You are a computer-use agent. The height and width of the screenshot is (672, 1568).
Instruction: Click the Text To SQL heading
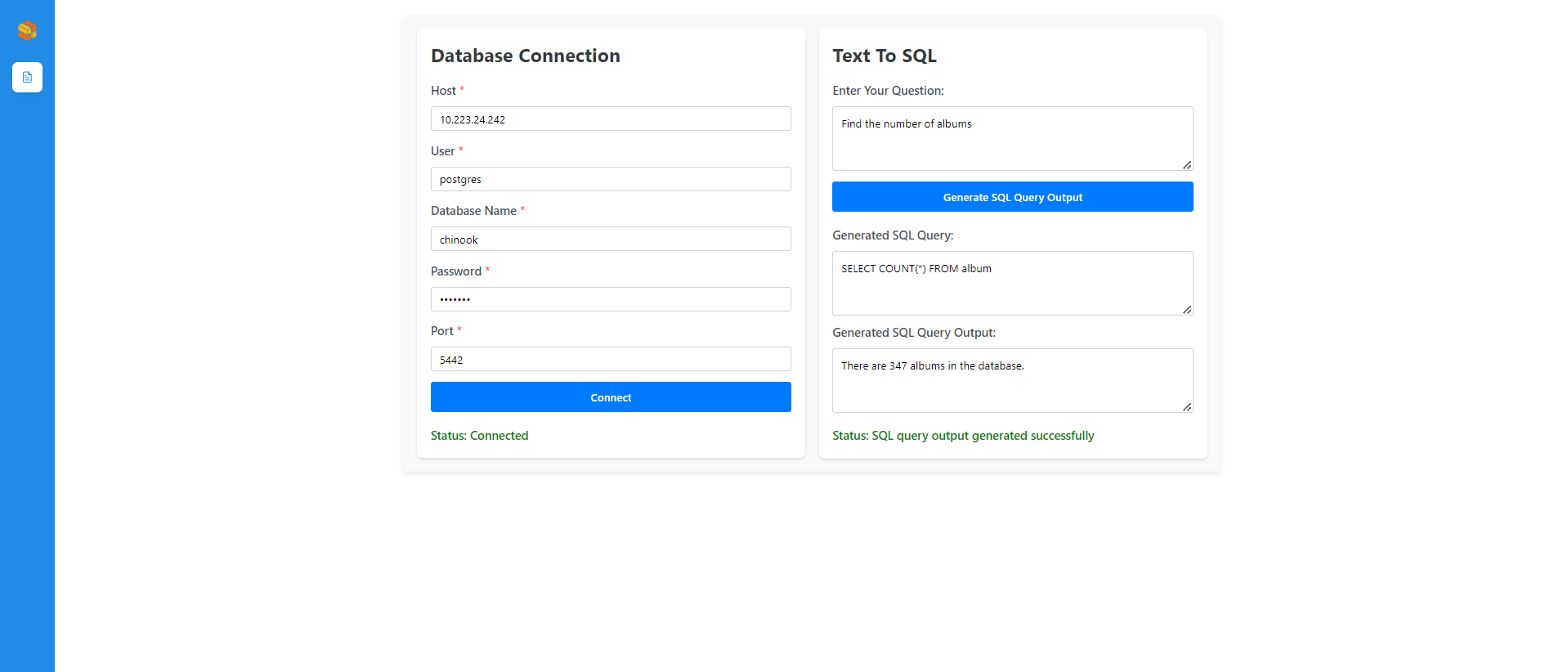[884, 56]
